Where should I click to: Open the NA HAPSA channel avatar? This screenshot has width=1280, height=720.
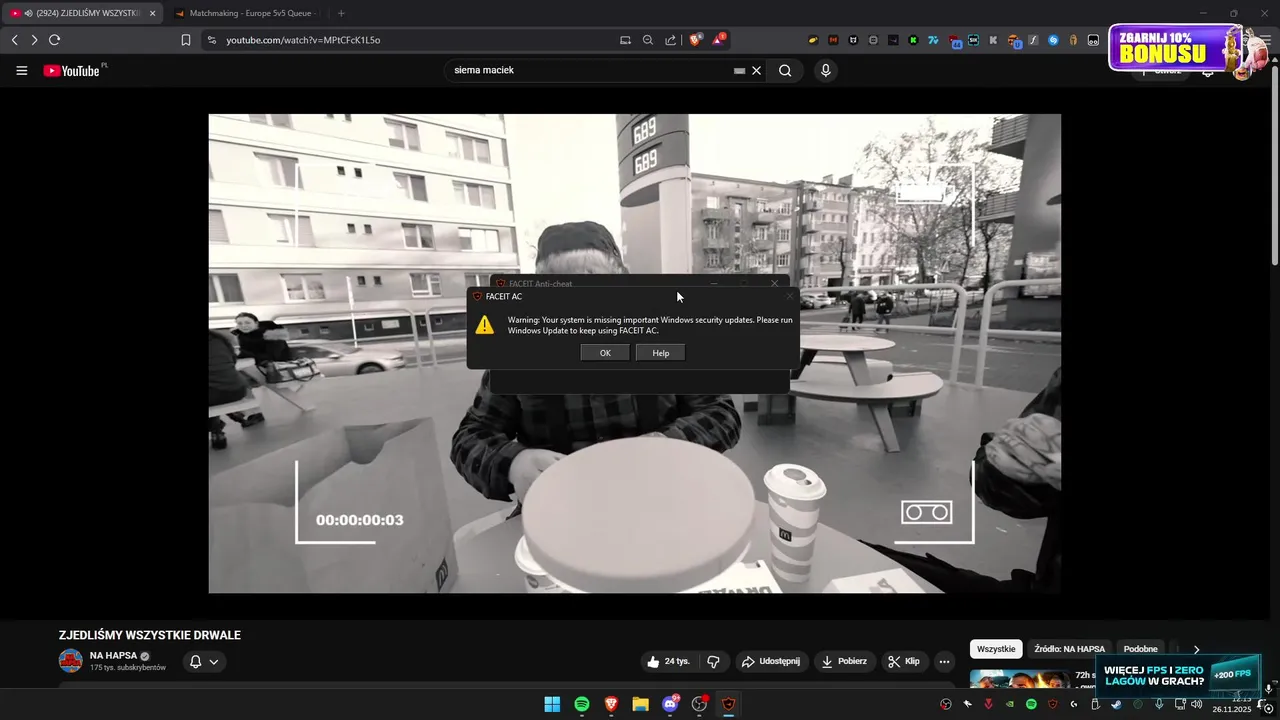click(70, 661)
